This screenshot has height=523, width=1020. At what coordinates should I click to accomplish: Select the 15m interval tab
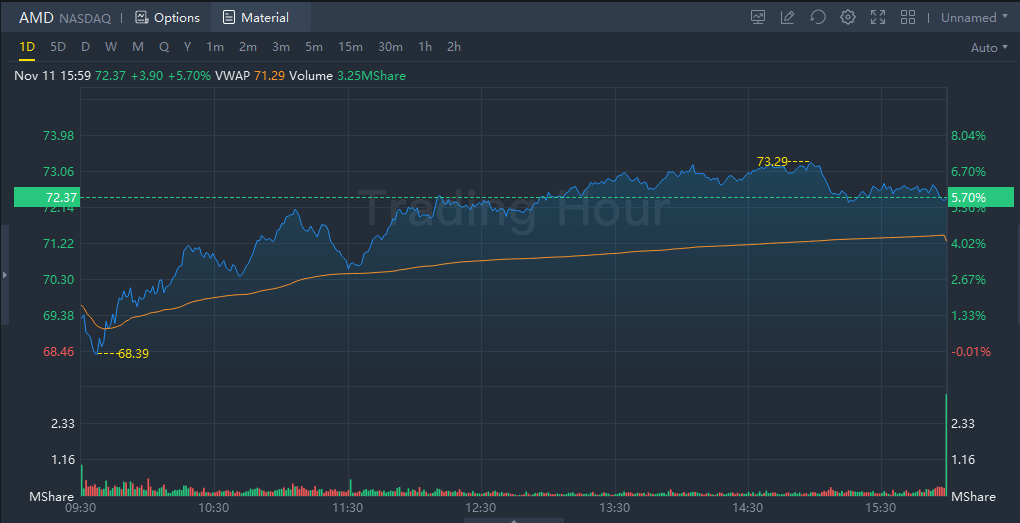point(350,47)
